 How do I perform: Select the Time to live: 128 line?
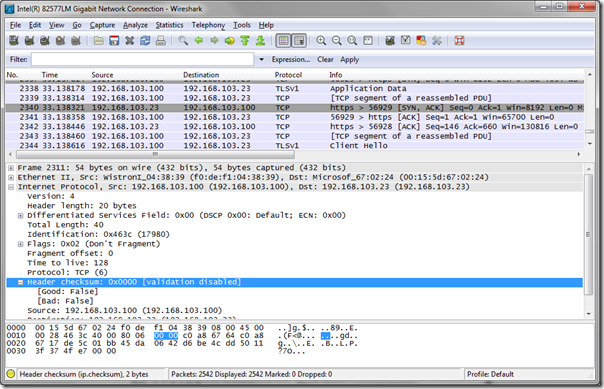click(x=68, y=263)
